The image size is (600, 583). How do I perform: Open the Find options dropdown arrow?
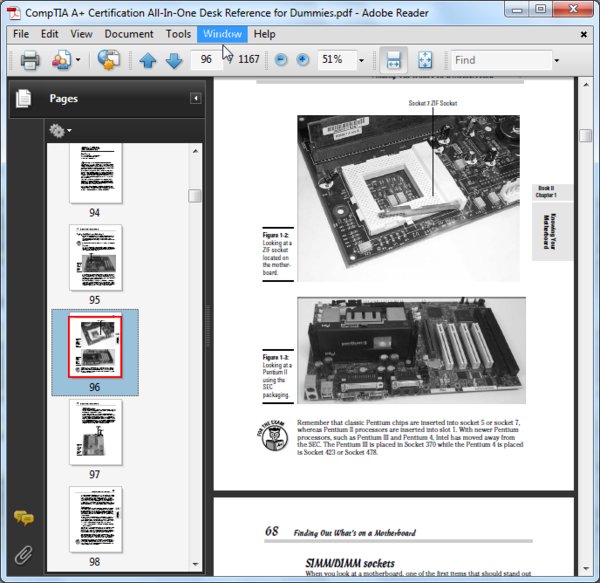[x=557, y=60]
